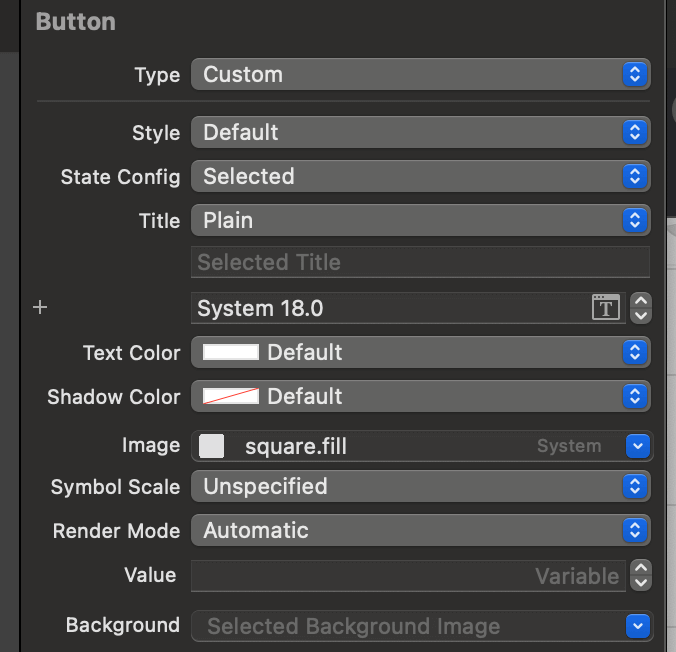Screen dimensions: 676x652
Task: Click the Title label
Action: coord(159,221)
